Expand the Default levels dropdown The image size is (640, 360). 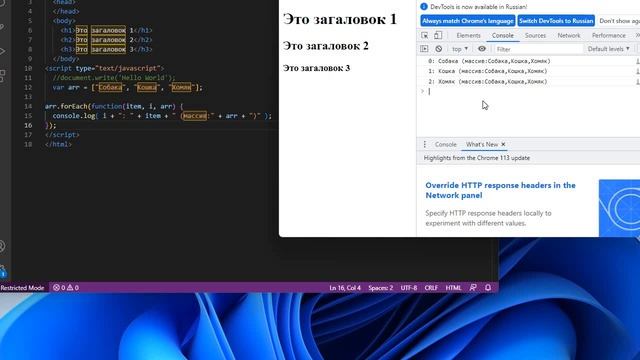(x=609, y=49)
